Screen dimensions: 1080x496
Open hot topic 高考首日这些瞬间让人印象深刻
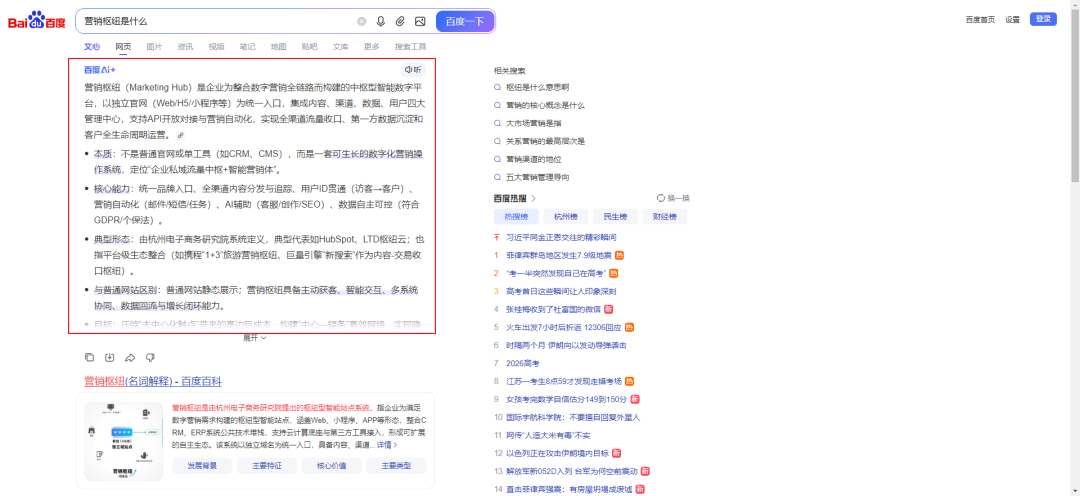[561, 291]
